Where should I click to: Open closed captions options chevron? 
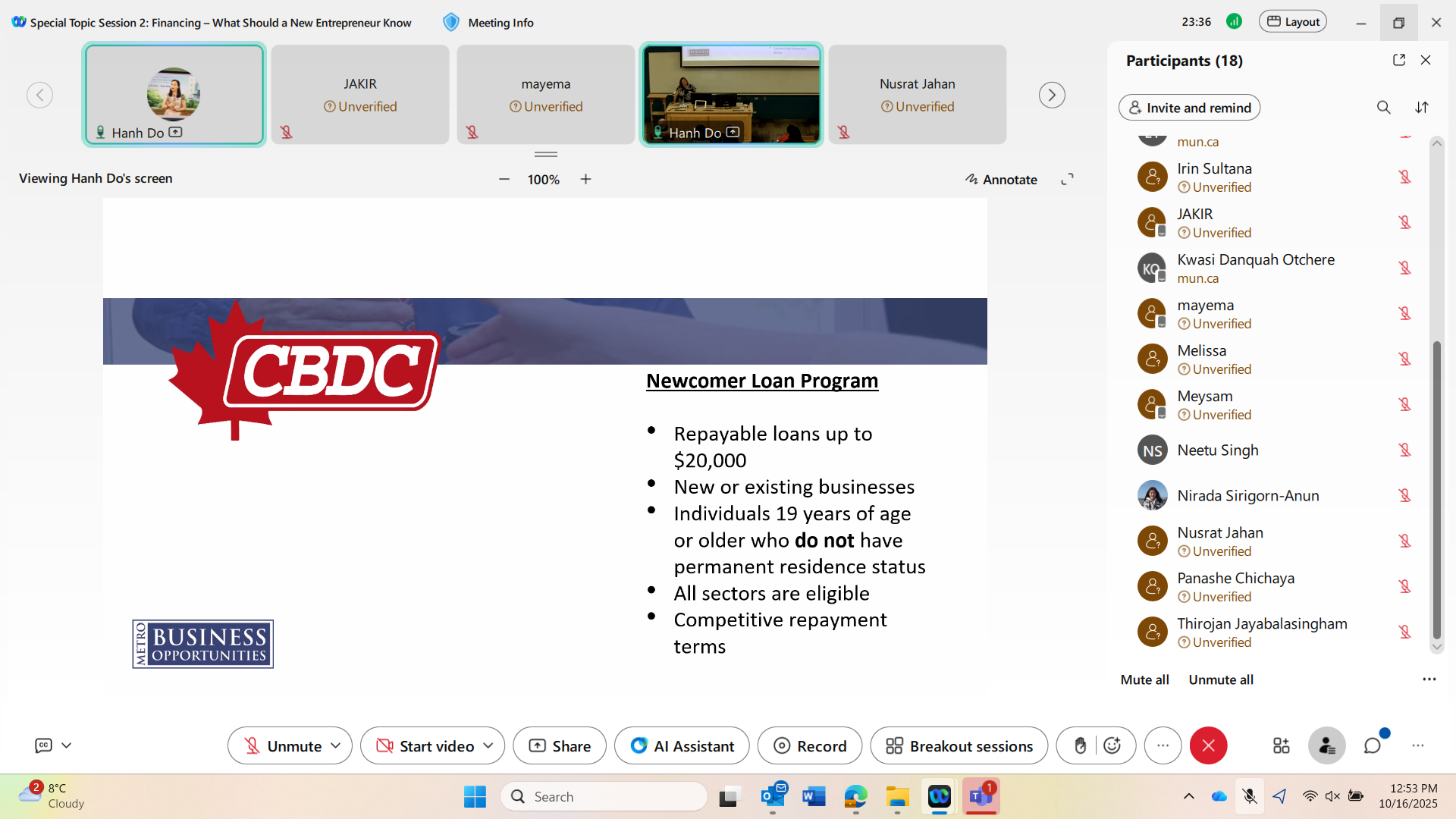(67, 746)
